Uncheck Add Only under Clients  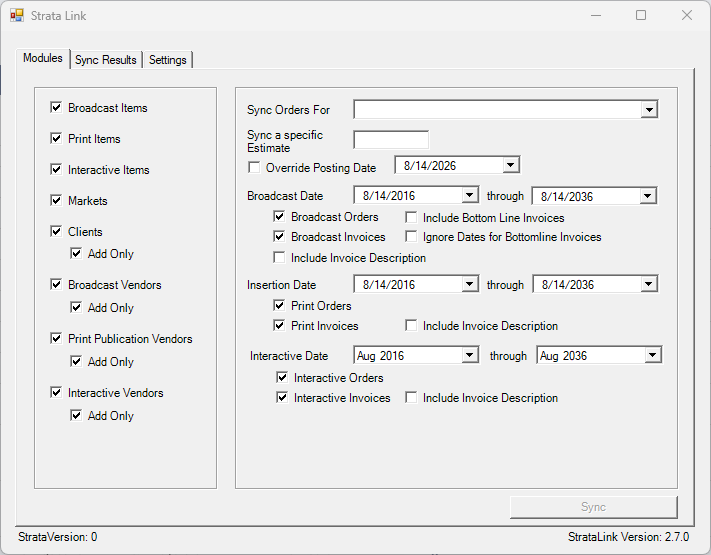tap(76, 253)
